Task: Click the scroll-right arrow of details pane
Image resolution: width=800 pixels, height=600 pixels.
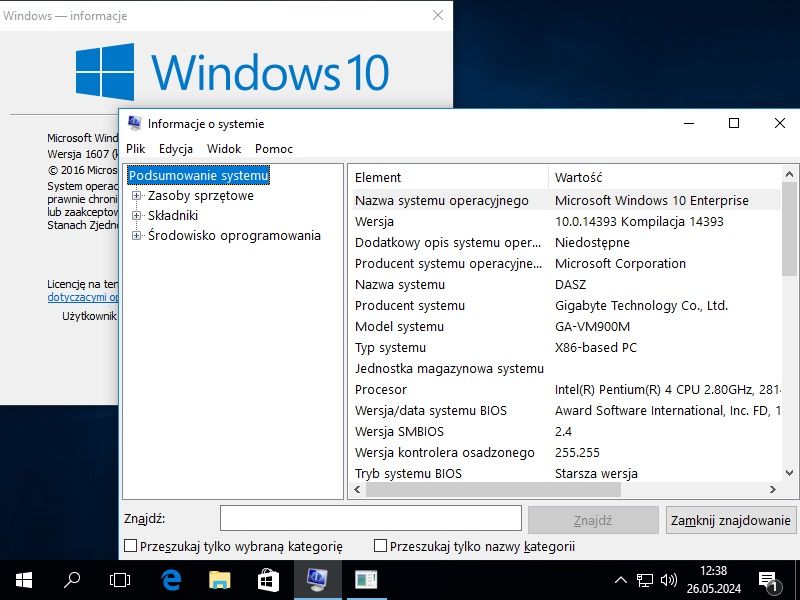Action: pos(773,489)
